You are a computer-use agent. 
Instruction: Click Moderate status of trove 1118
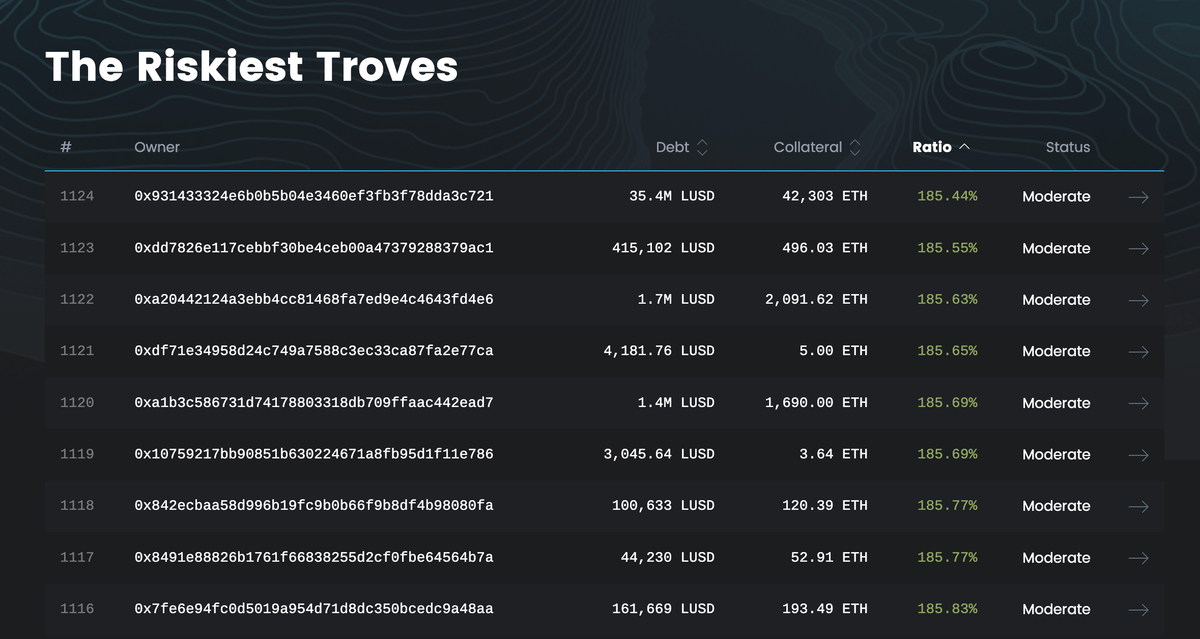(1056, 506)
